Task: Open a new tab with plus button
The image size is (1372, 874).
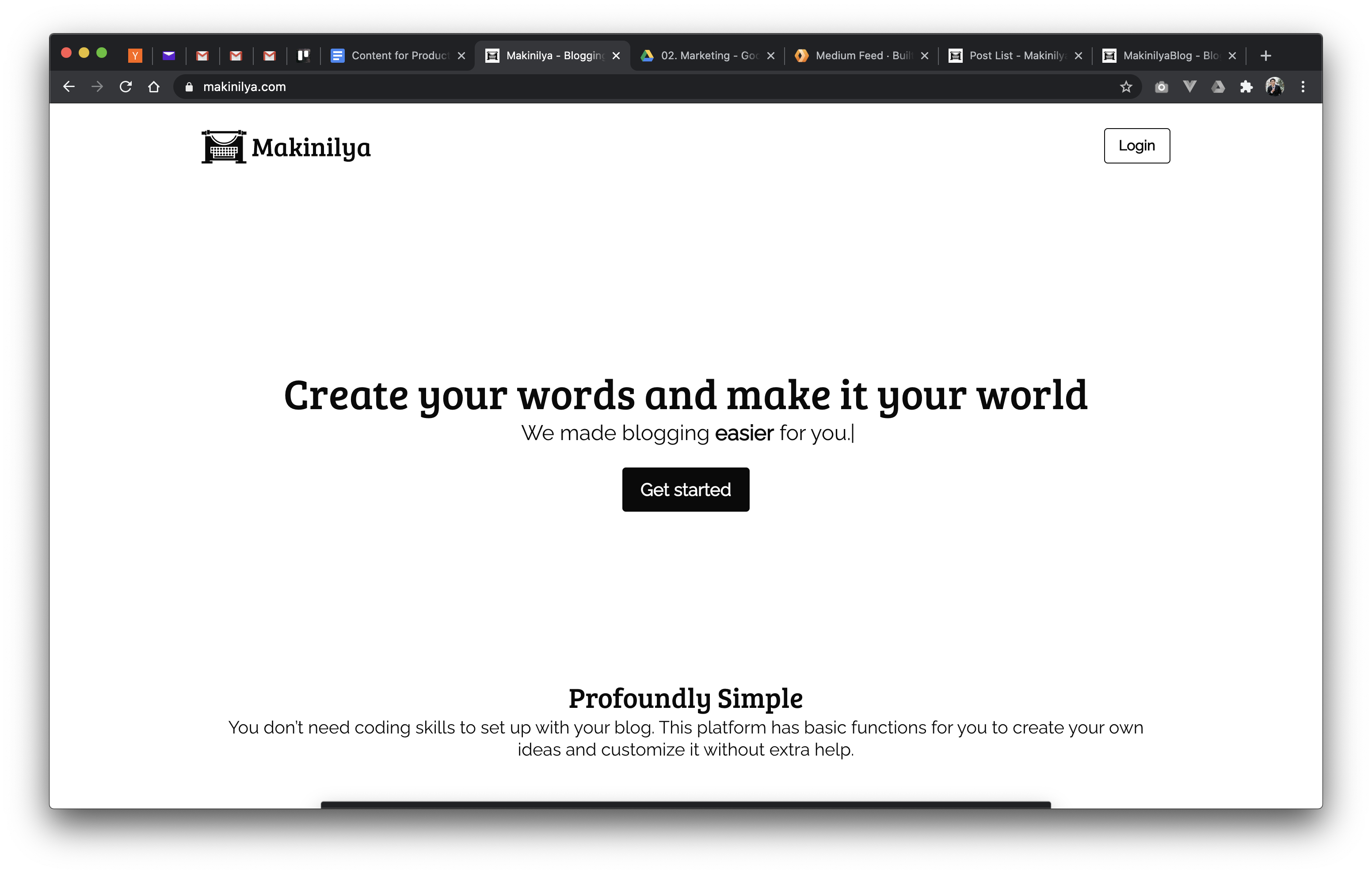Action: (x=1266, y=55)
